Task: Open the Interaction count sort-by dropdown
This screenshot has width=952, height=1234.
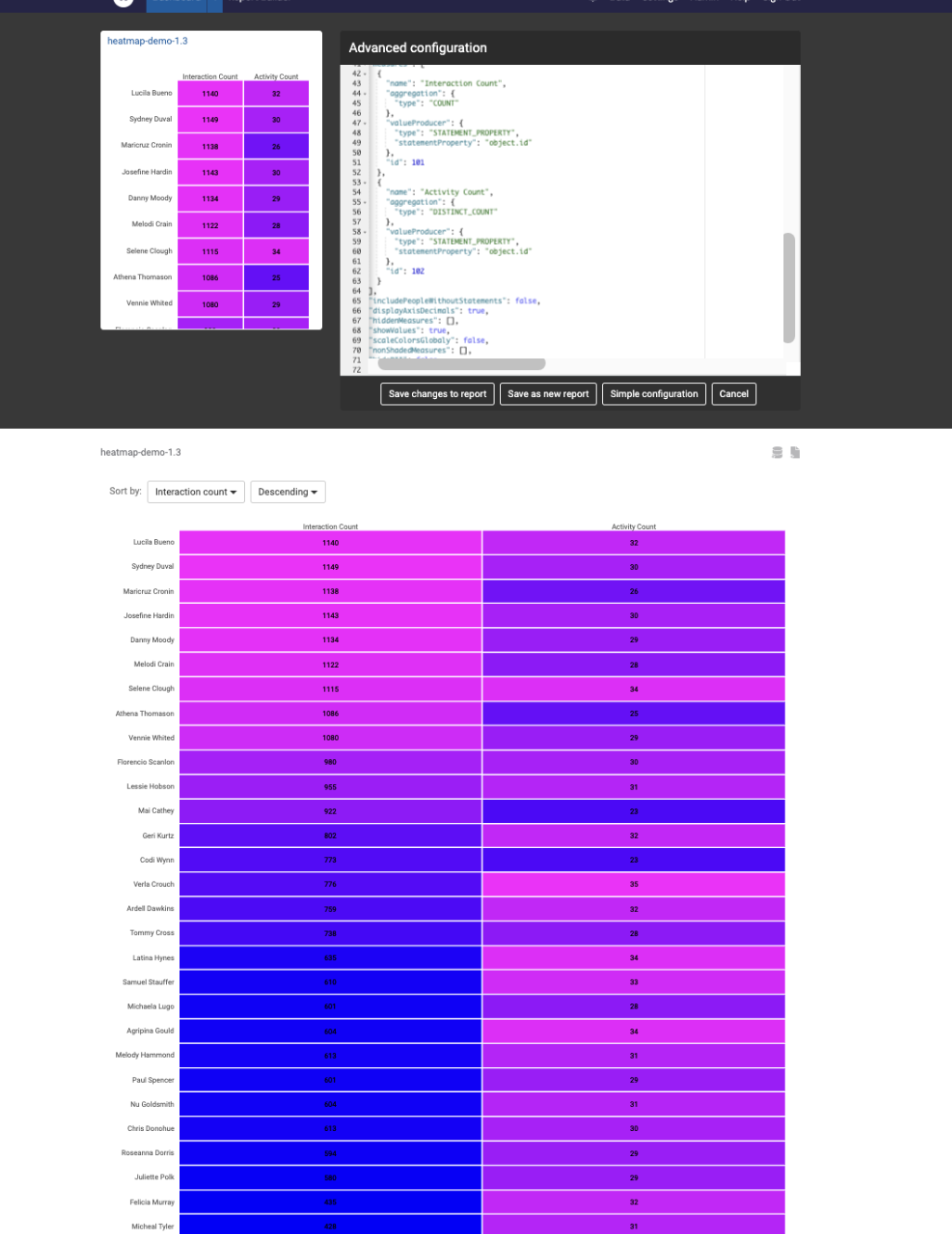Action: tap(196, 492)
